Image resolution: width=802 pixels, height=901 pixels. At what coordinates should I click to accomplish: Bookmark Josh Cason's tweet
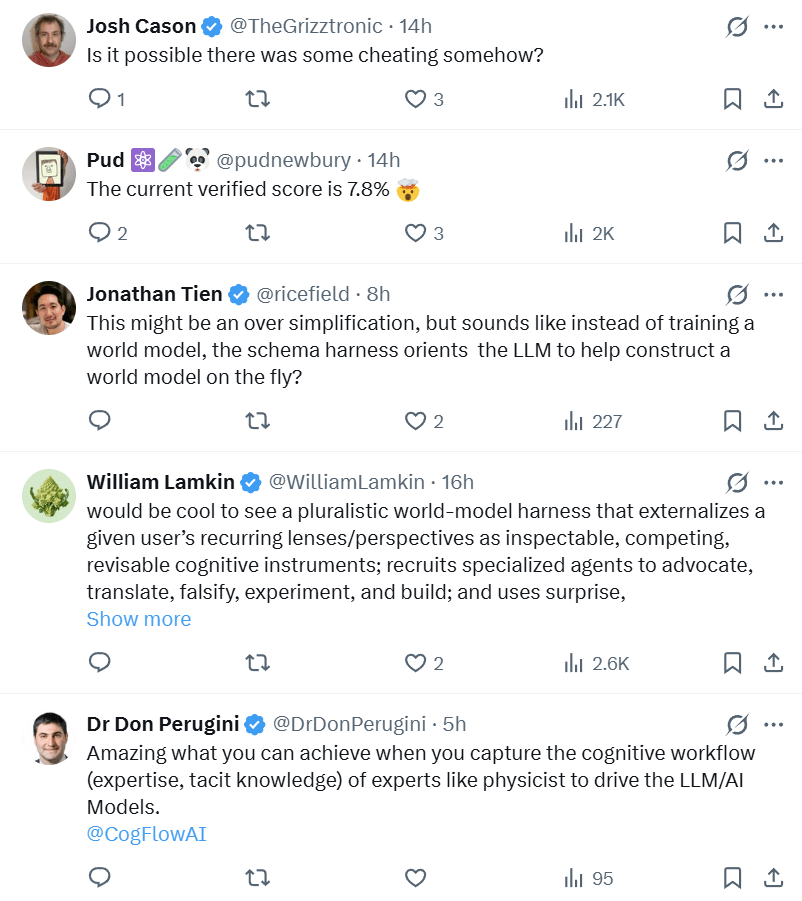pos(732,99)
